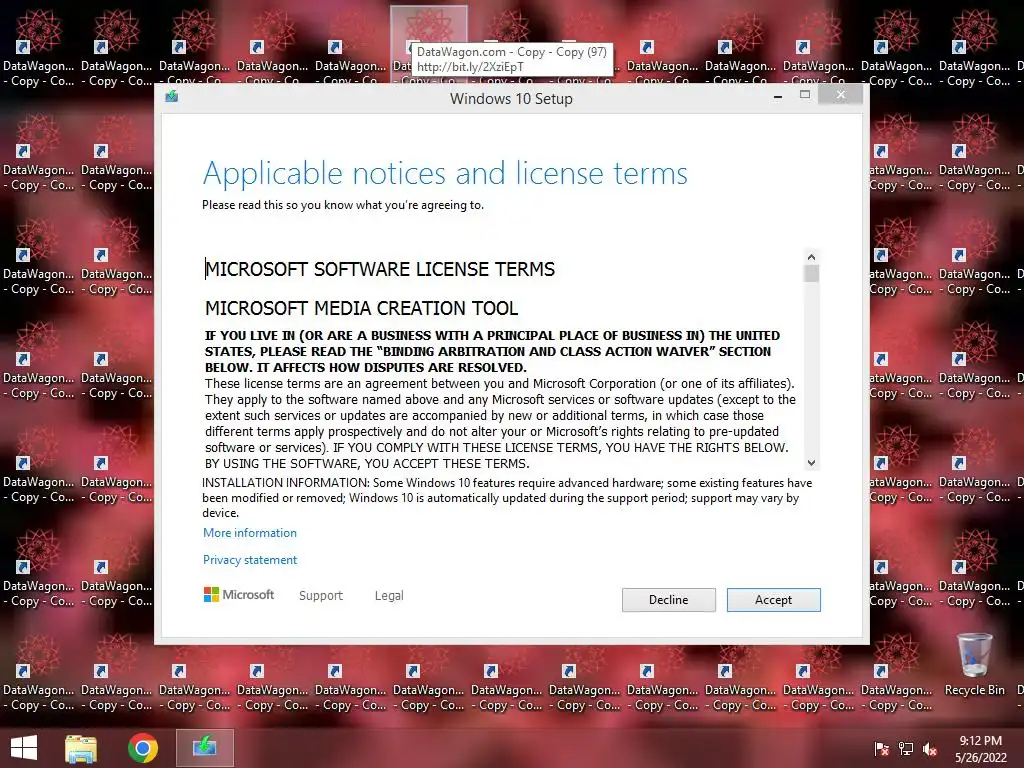Close the Windows 10 Setup window
1024x768 pixels.
pyautogui.click(x=840, y=95)
